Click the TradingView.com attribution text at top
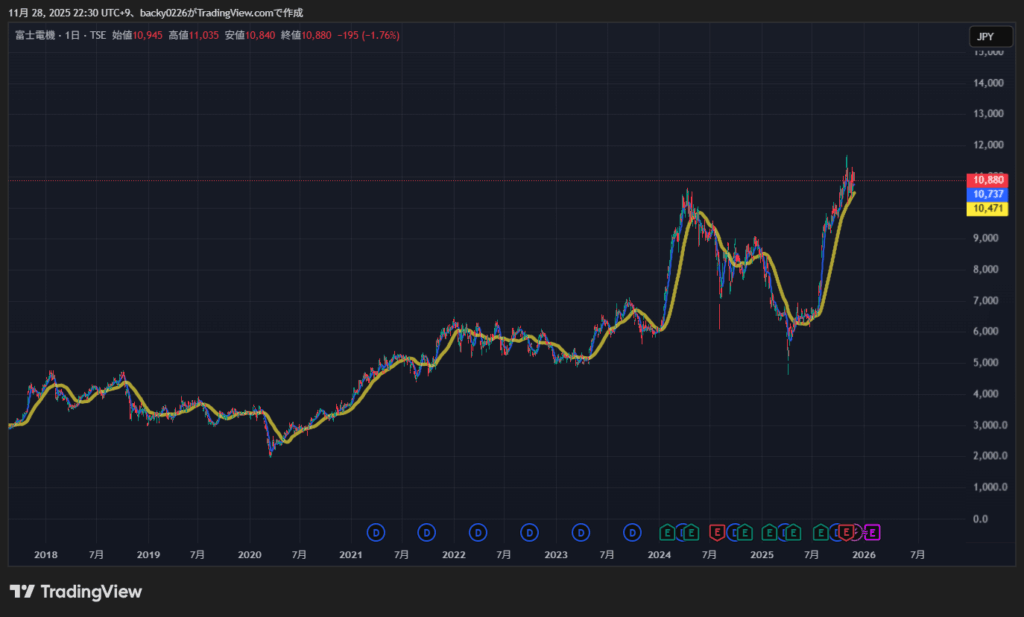 [x=240, y=13]
